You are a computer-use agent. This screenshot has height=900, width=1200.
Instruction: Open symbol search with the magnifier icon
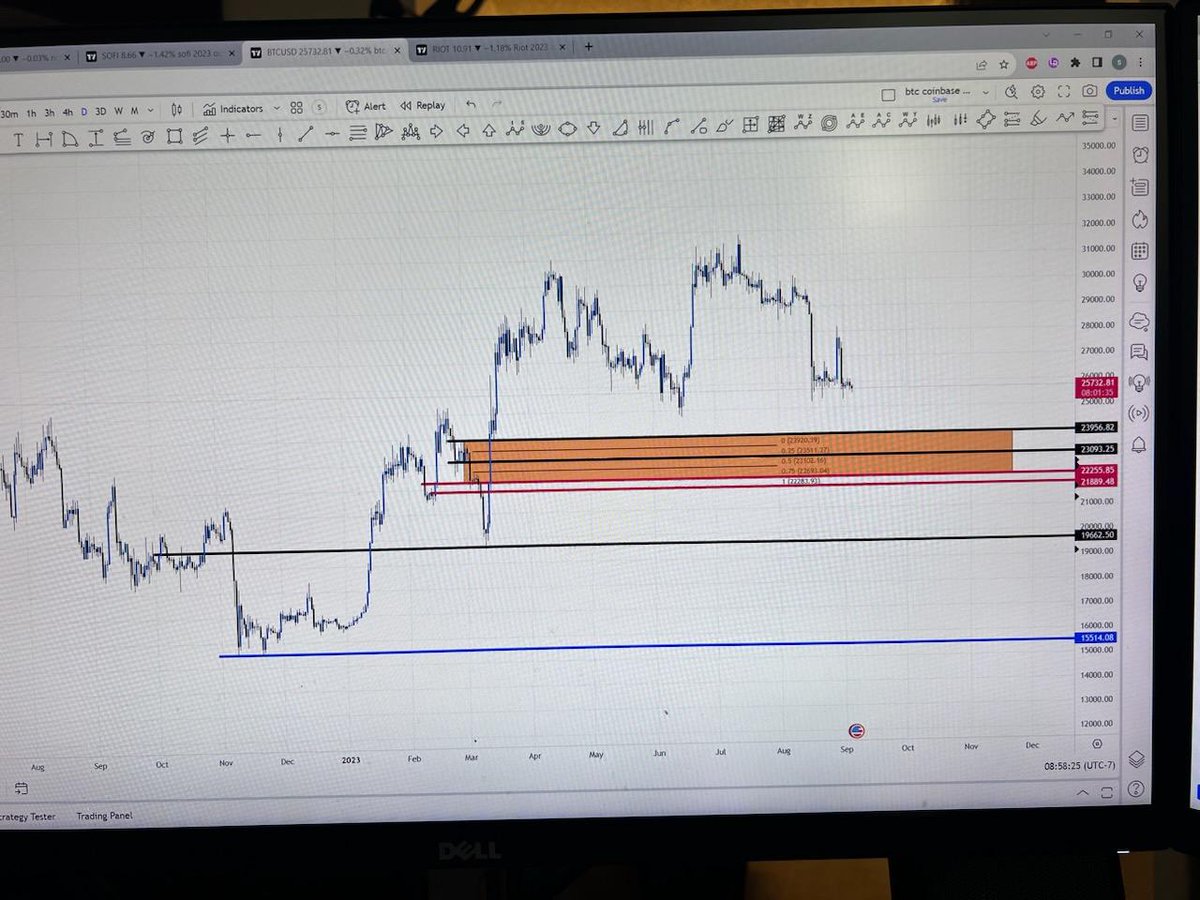(x=1012, y=91)
